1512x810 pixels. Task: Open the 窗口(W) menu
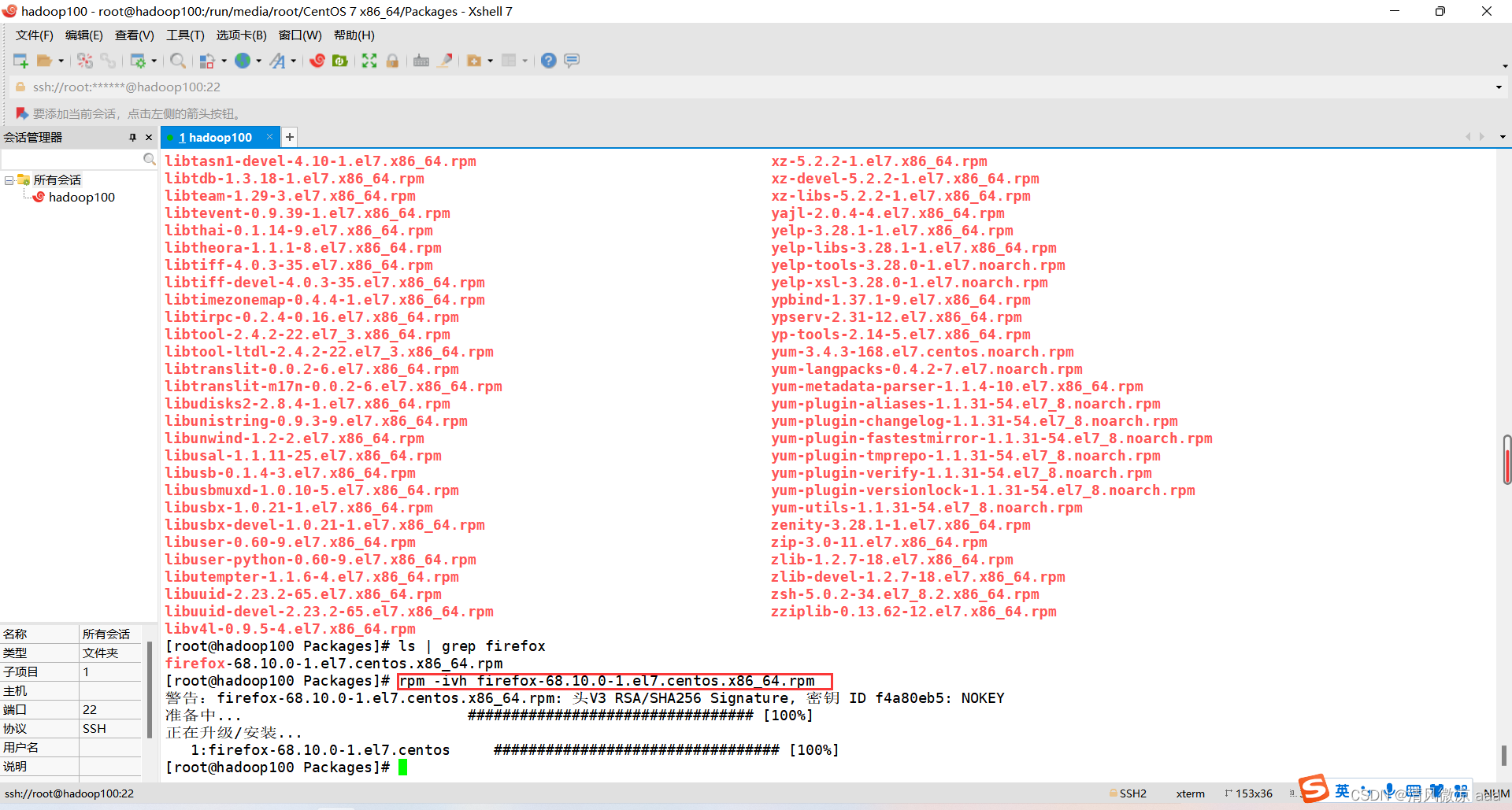point(300,35)
